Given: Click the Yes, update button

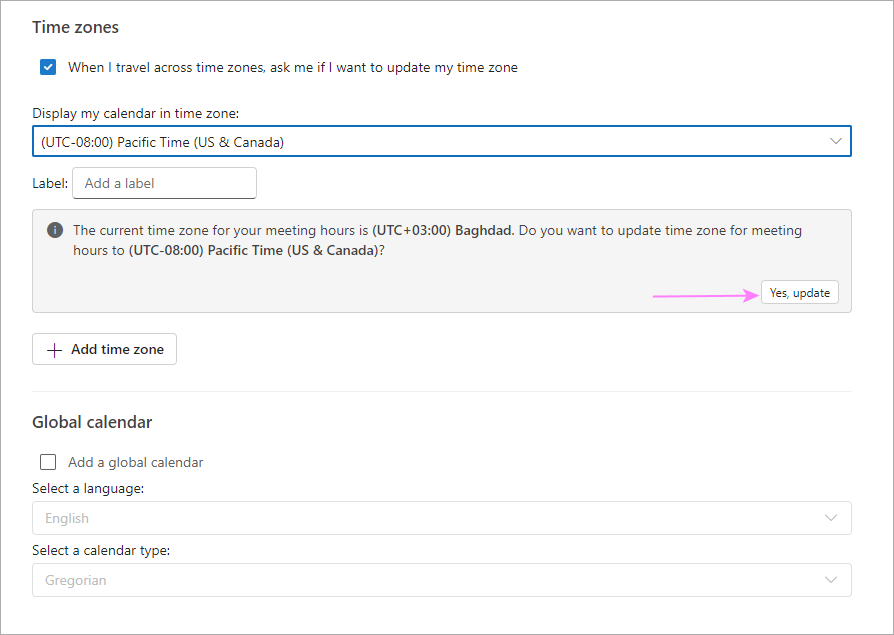Looking at the screenshot, I should click(800, 292).
